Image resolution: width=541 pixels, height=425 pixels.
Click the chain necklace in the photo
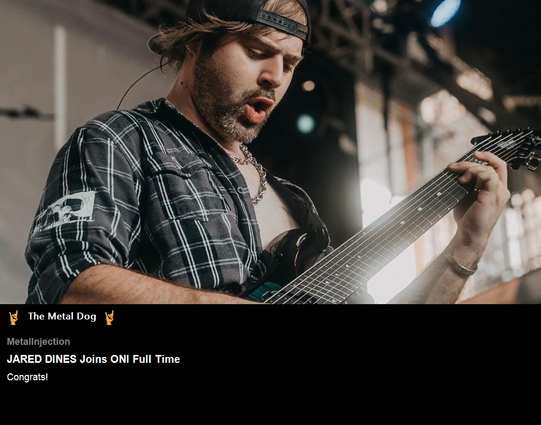252,173
